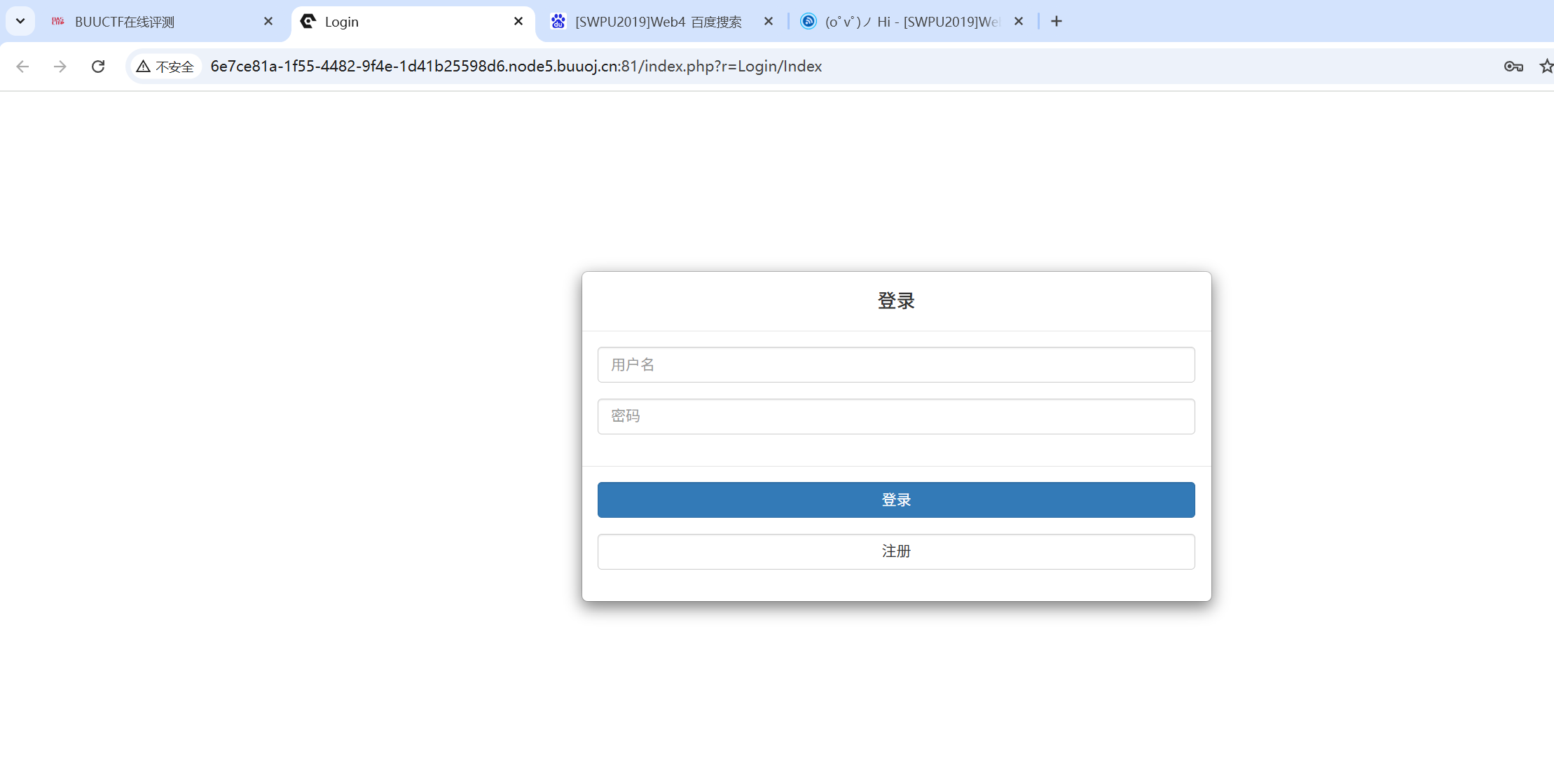Screen dimensions: 1554x784
Task: Click the browser forward arrow
Action: click(x=60, y=67)
